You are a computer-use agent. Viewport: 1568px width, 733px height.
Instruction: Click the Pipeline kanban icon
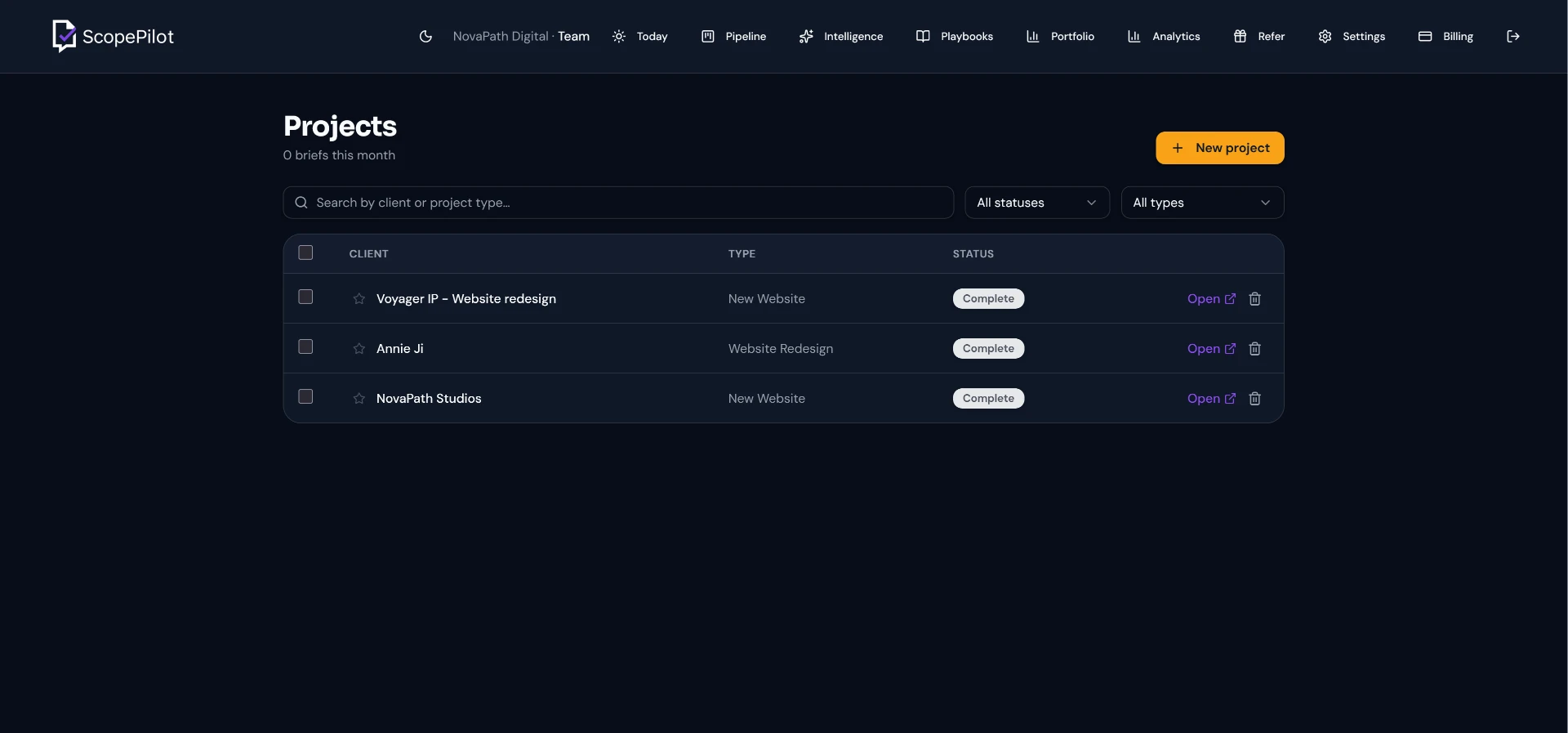(708, 36)
